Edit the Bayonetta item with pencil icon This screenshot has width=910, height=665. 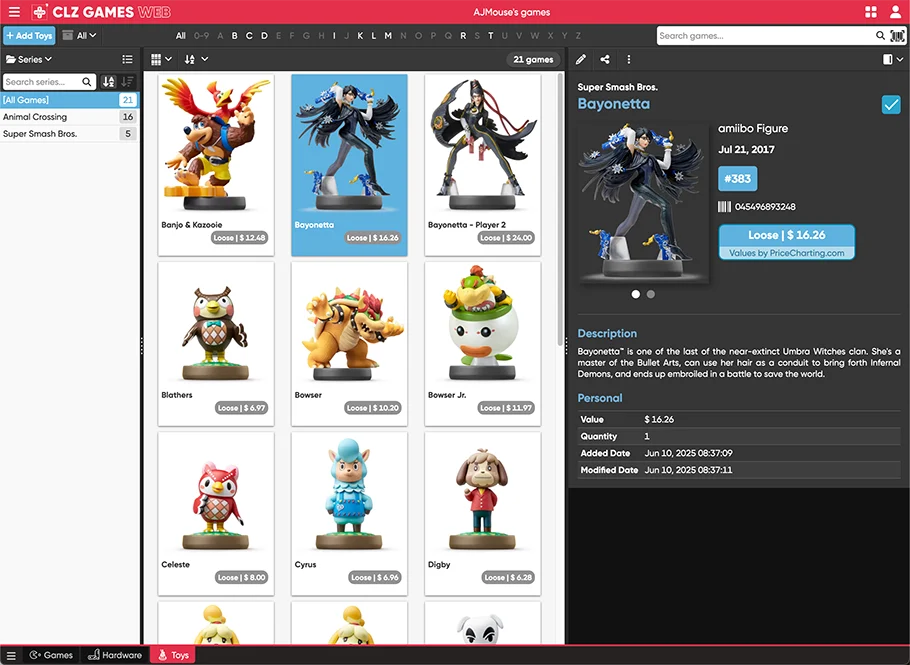[580, 59]
